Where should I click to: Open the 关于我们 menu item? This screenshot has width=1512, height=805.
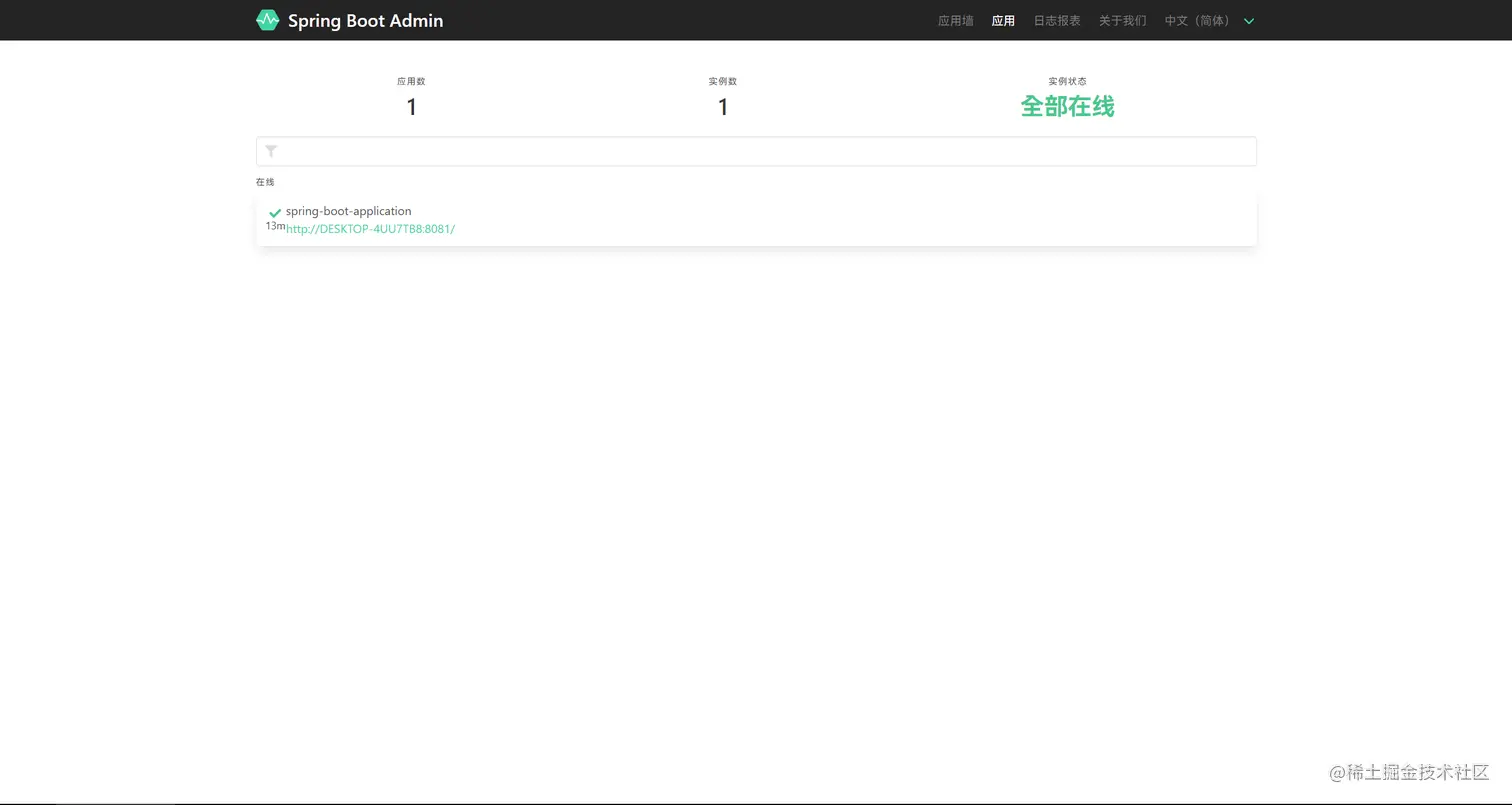(x=1122, y=21)
